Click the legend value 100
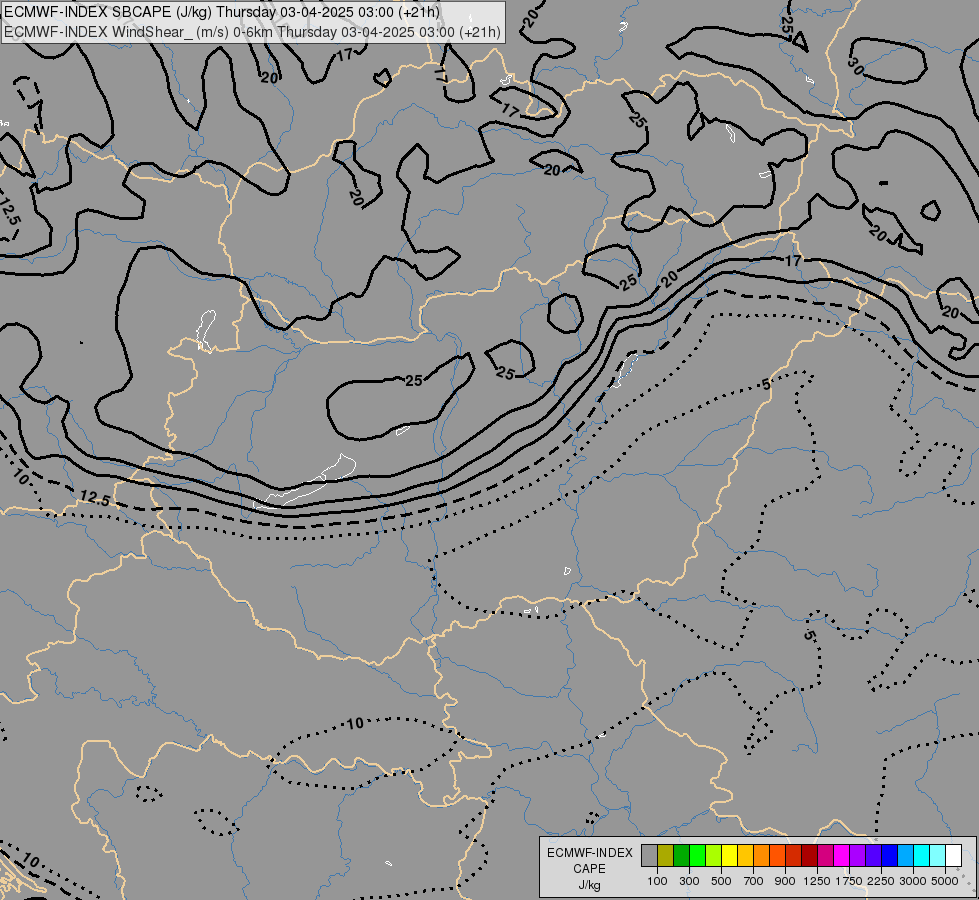The height and width of the screenshot is (900, 979). click(657, 881)
